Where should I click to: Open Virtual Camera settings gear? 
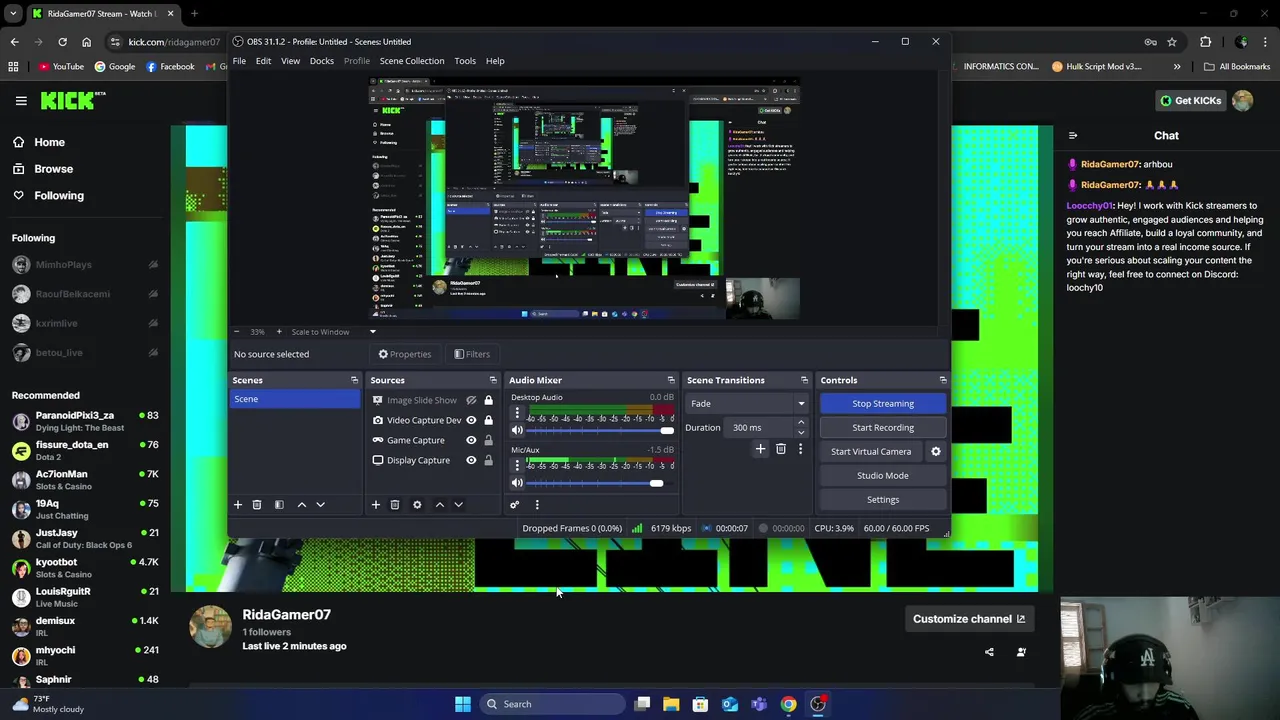tap(936, 452)
